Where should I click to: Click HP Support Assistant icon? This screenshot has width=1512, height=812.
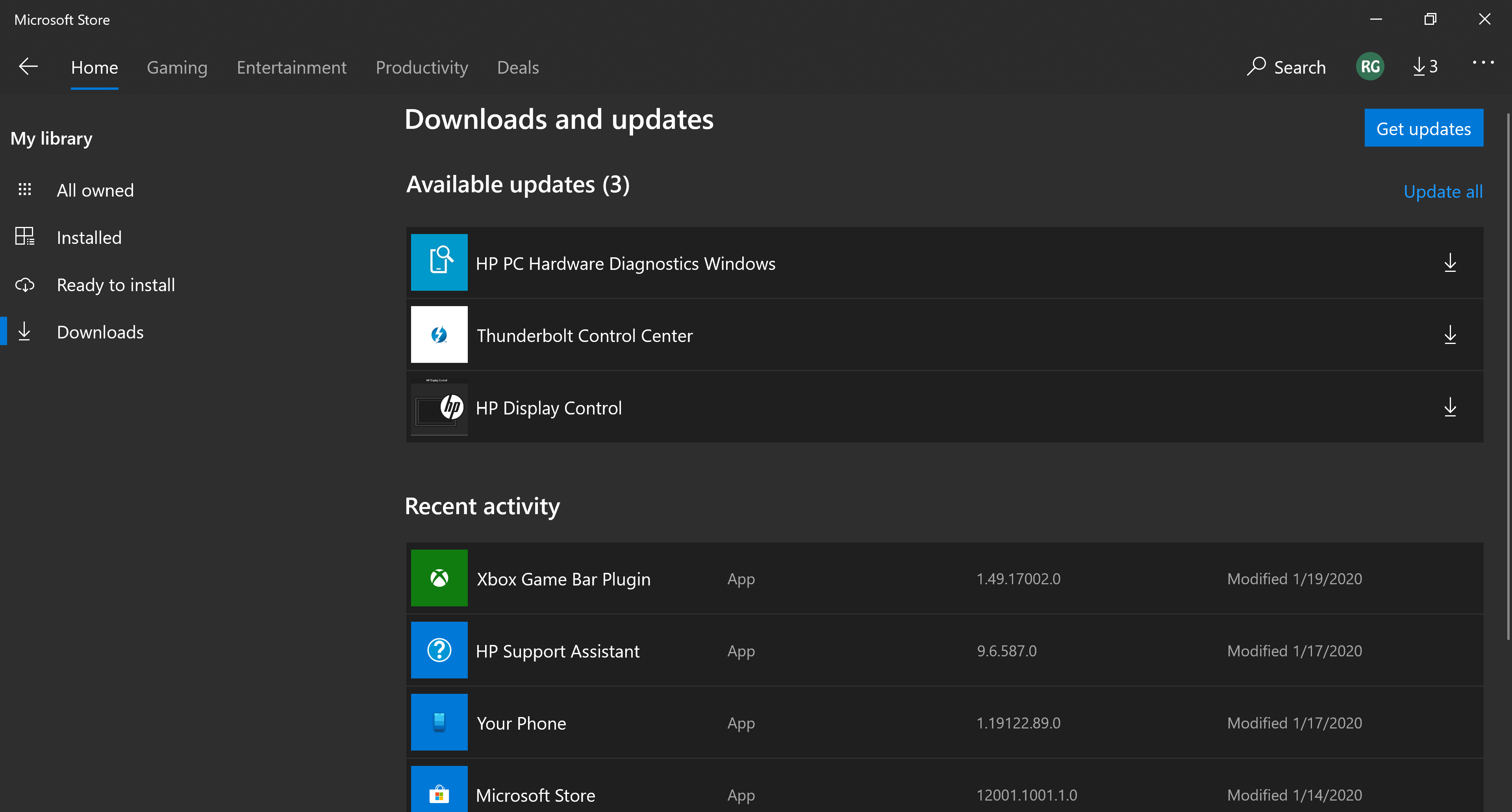click(x=439, y=650)
